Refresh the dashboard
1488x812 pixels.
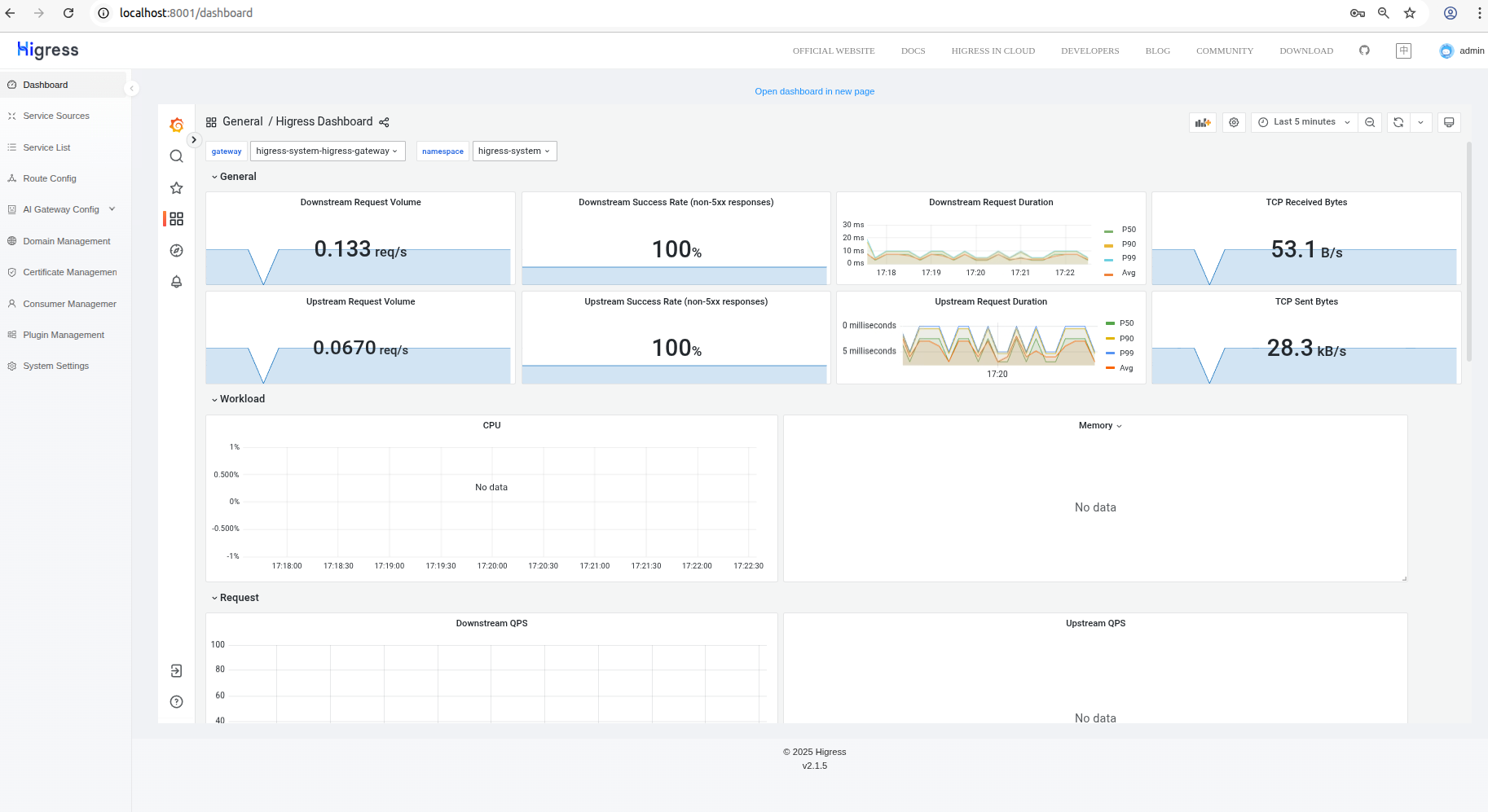(x=1398, y=122)
